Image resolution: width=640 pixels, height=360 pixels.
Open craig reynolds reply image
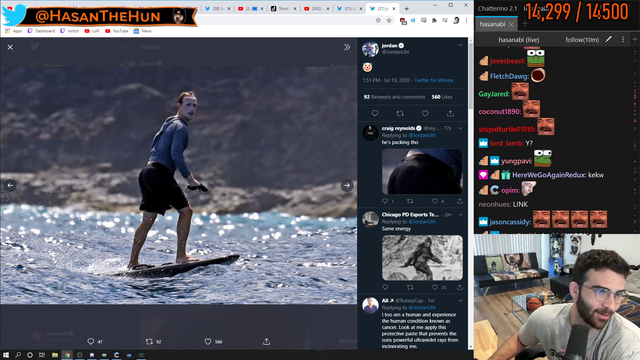tap(422, 171)
